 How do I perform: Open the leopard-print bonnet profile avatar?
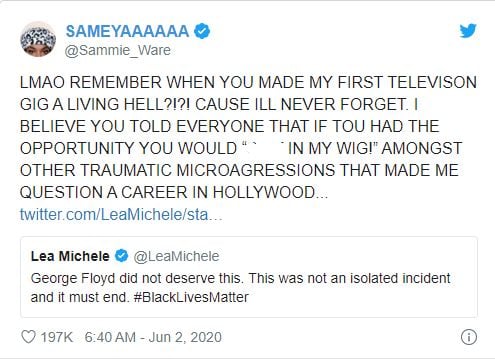pyautogui.click(x=38, y=39)
